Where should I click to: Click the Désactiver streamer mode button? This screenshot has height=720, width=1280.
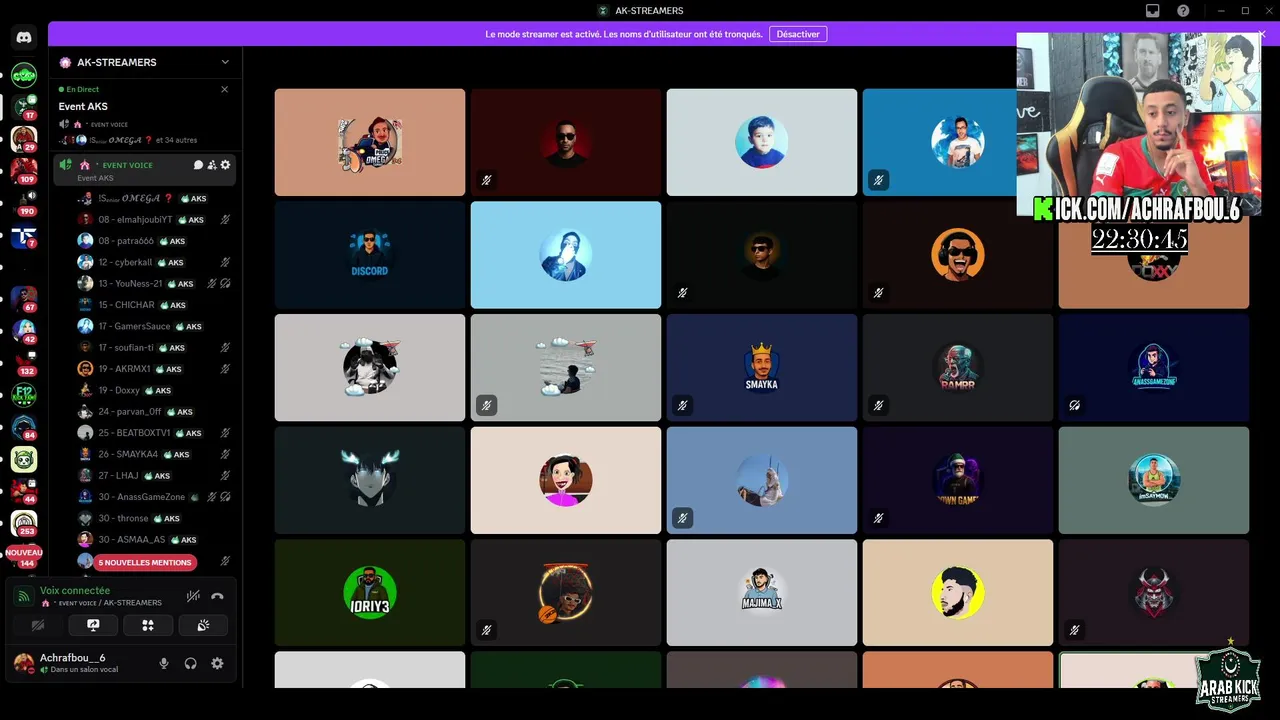[x=798, y=34]
